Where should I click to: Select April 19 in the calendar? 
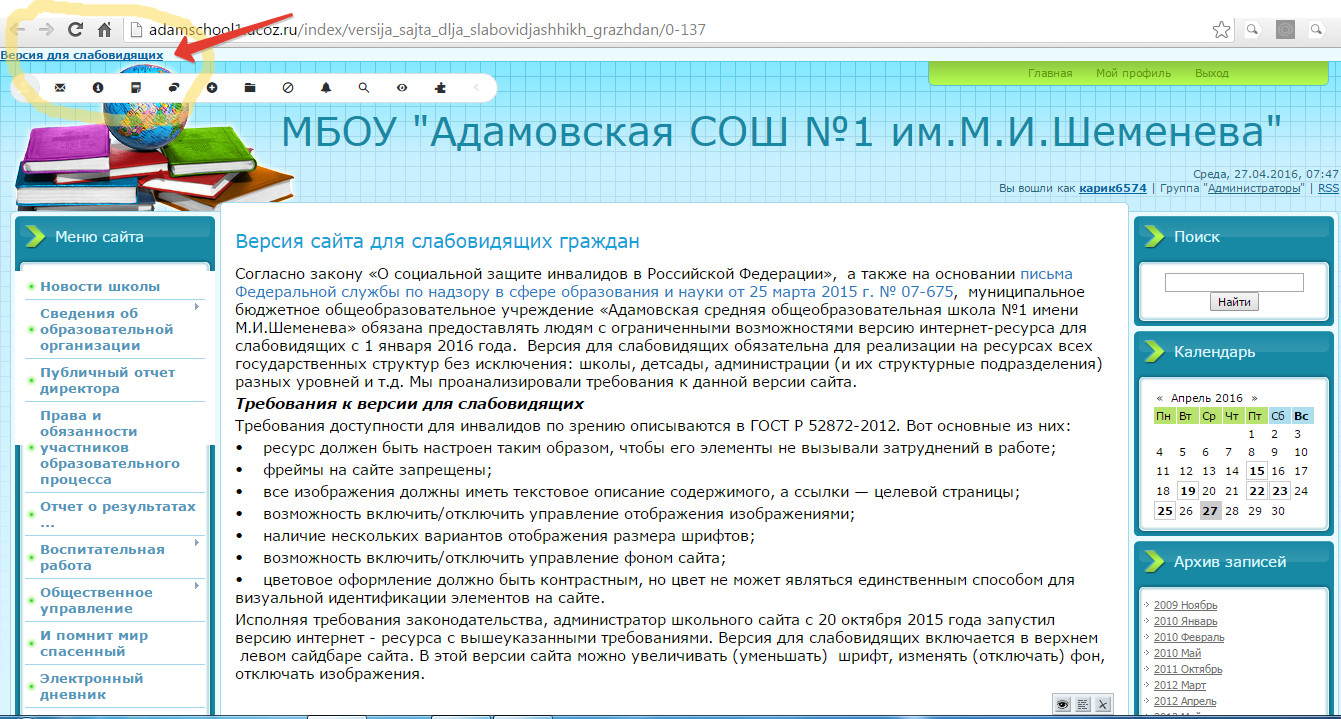tap(1188, 491)
